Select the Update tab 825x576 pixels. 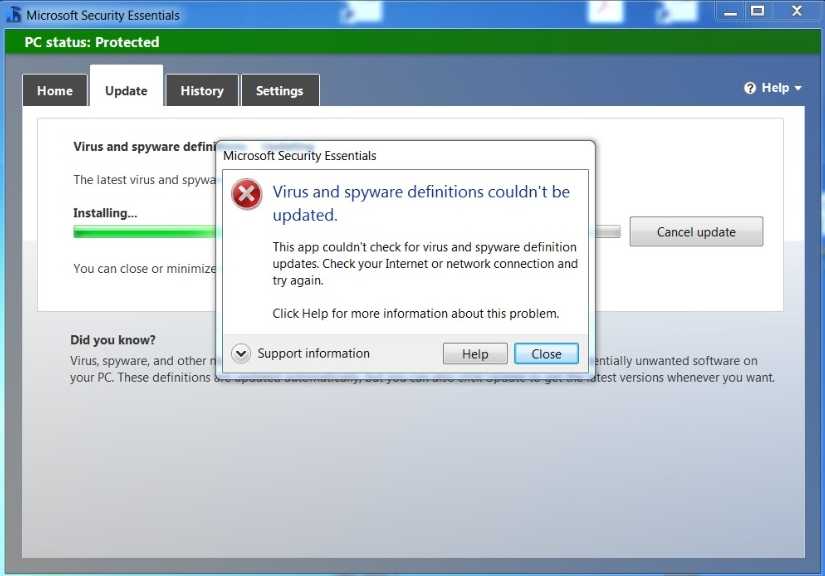(x=126, y=91)
